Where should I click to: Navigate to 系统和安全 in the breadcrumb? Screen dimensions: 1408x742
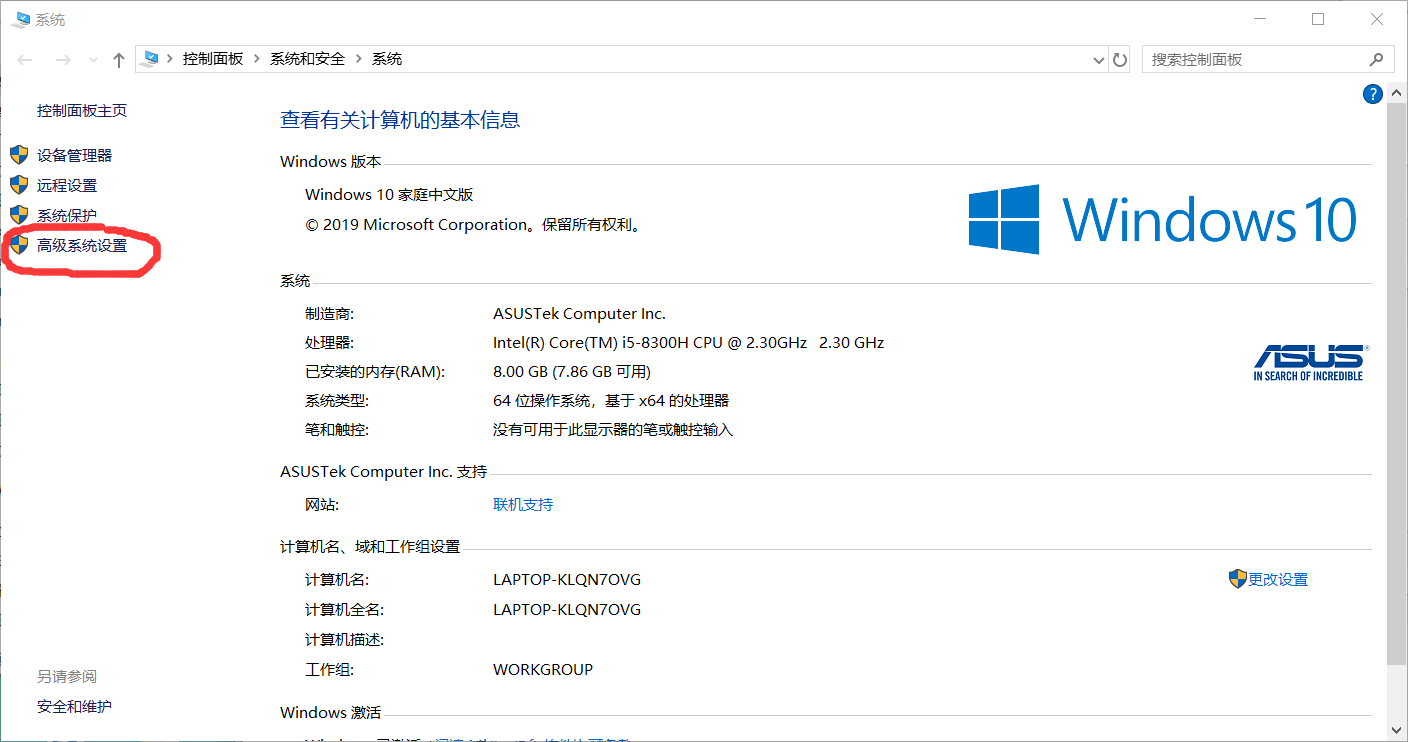[307, 59]
